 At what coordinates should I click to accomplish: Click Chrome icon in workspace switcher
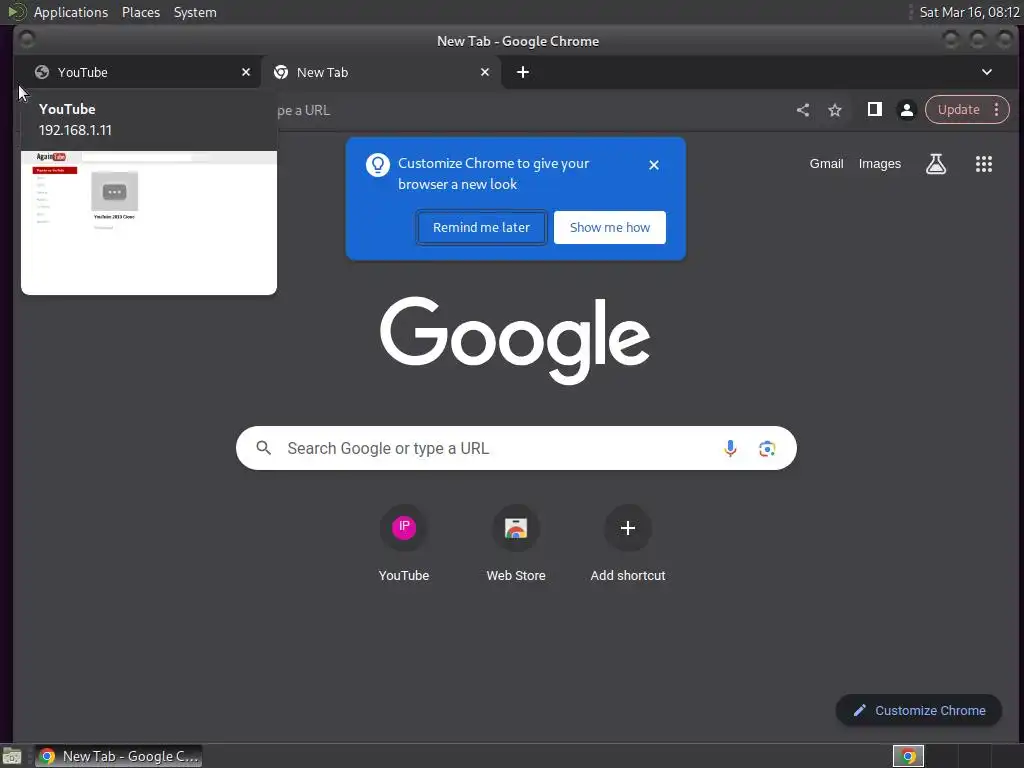[908, 756]
